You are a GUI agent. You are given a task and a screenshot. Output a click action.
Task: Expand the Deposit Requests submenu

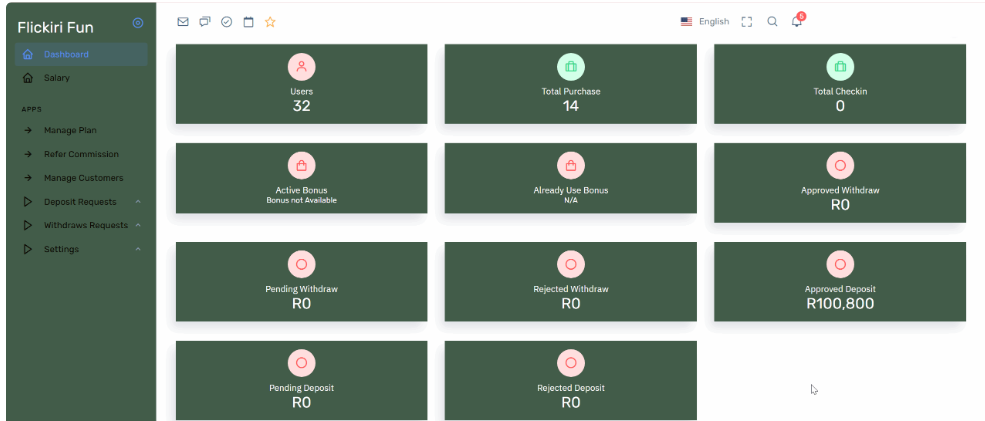(x=80, y=202)
